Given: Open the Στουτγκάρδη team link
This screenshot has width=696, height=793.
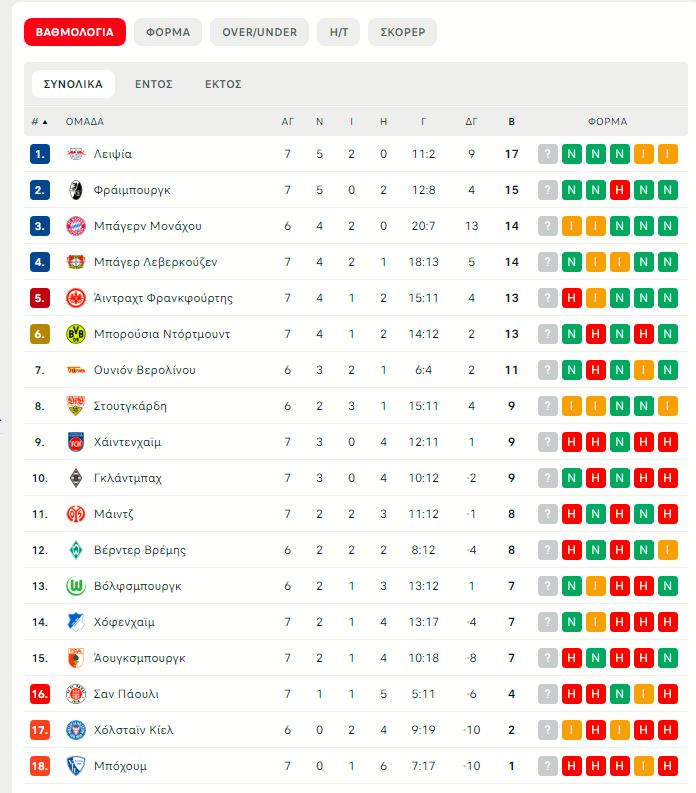Looking at the screenshot, I should [130, 406].
